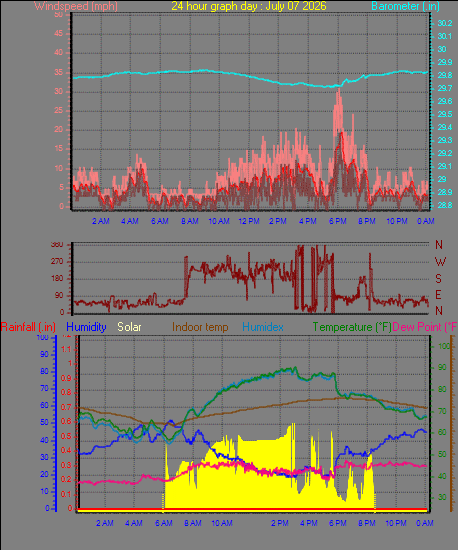This screenshot has width=458, height=550.
Task: Click the 270 value on wind direction axis
Action: 57,261
